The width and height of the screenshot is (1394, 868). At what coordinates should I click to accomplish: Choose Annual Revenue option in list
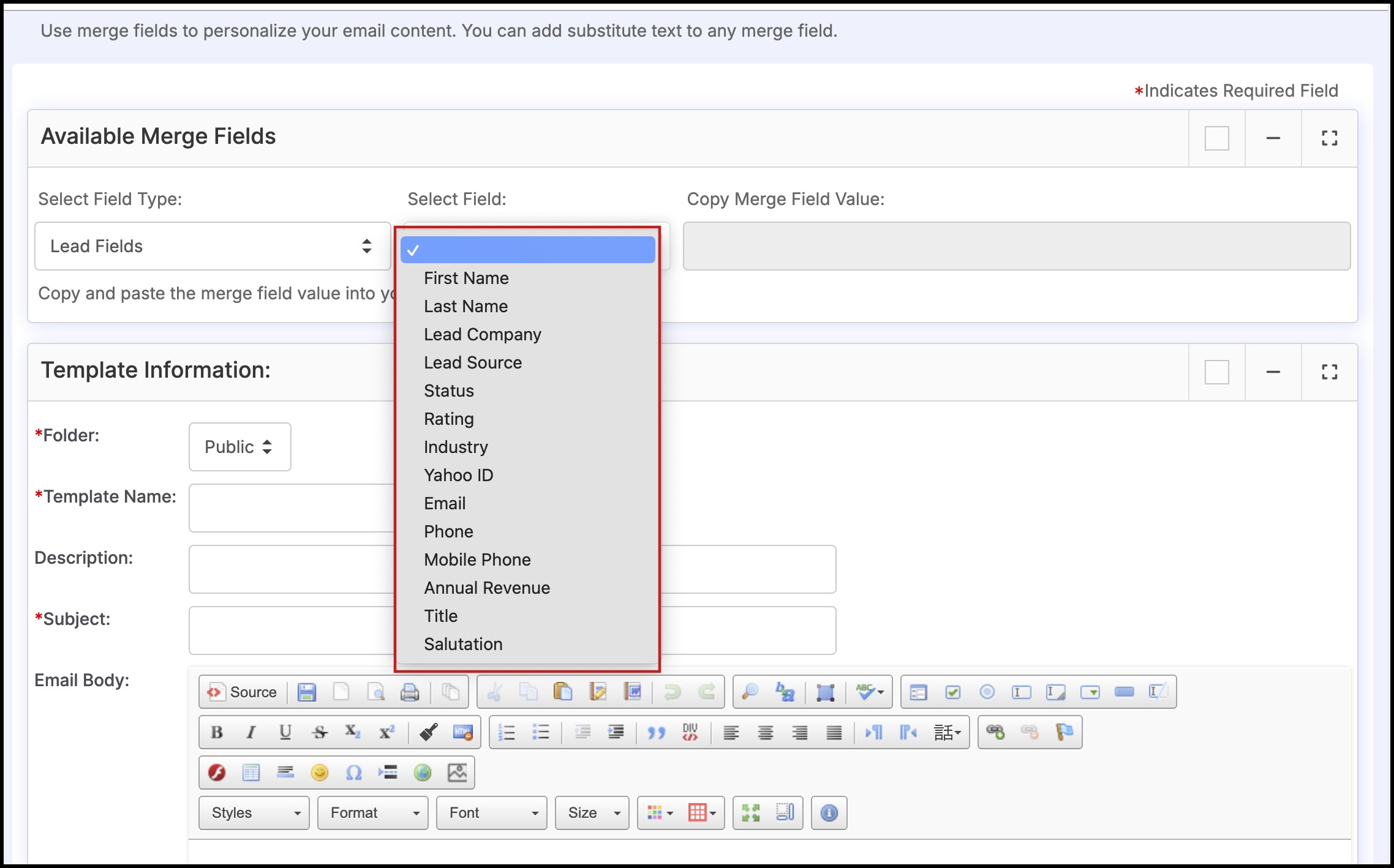[486, 588]
